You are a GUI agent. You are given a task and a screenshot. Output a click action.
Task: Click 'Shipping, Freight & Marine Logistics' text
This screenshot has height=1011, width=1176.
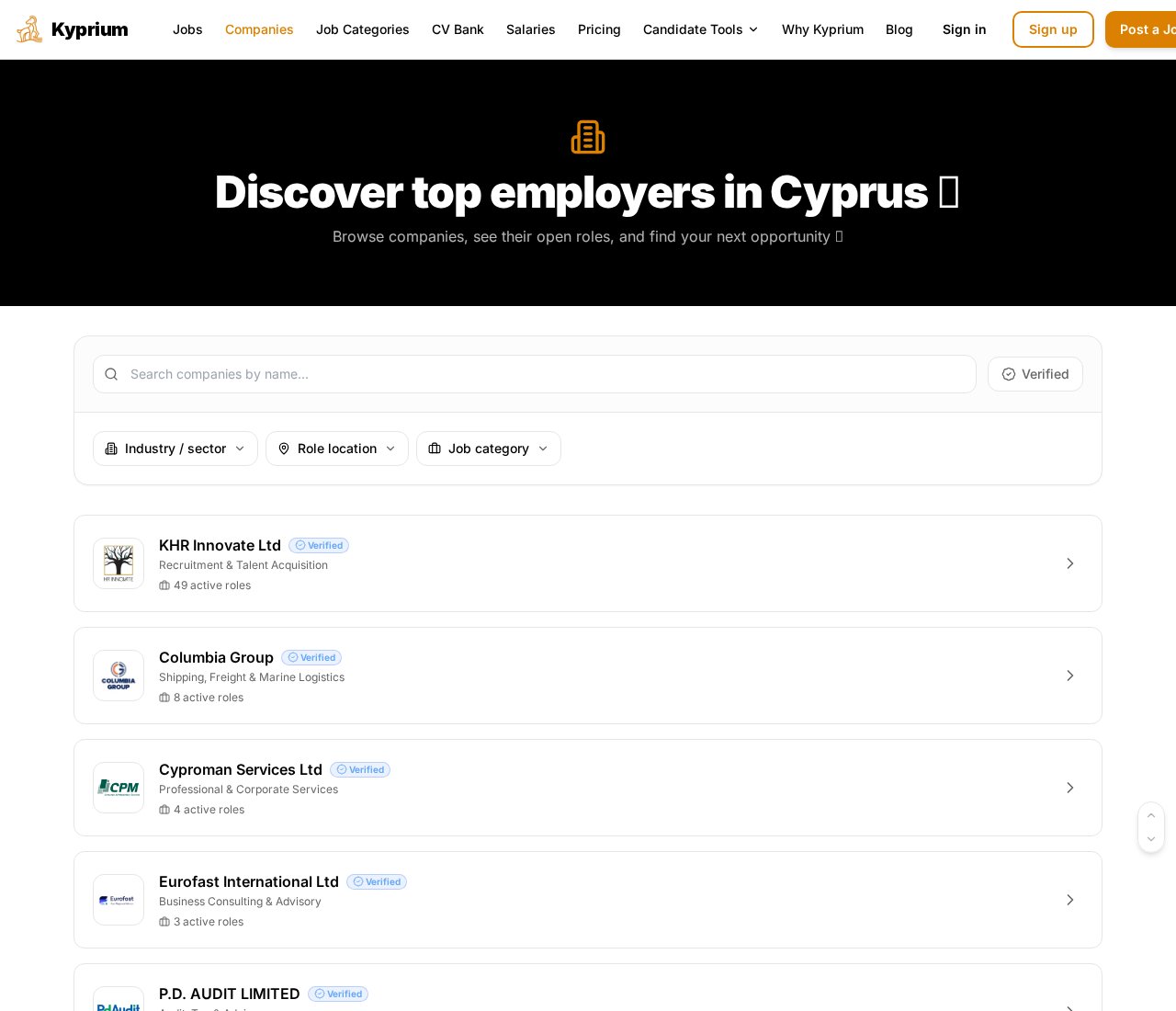[x=252, y=677]
